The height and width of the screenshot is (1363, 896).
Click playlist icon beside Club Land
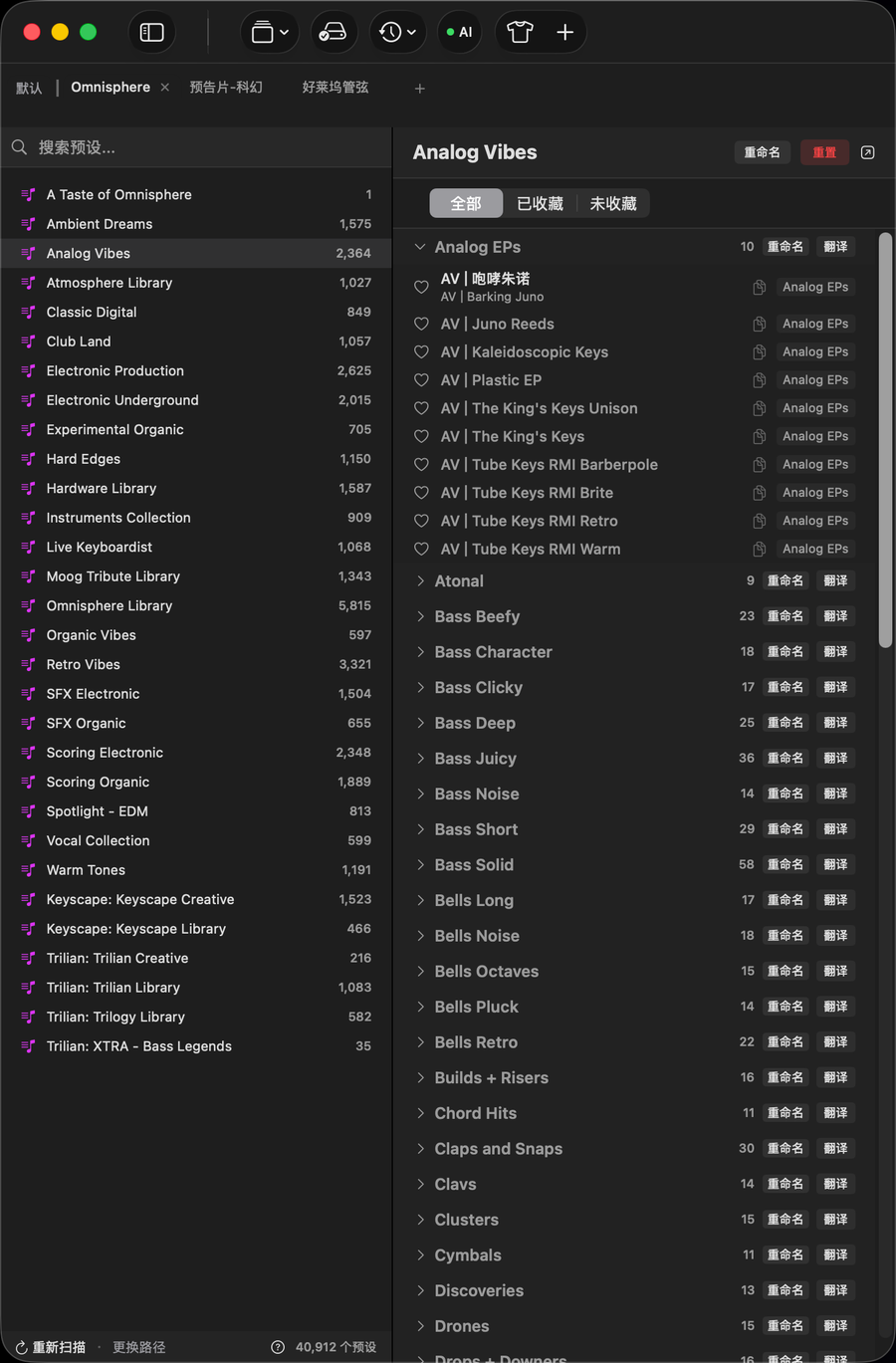point(28,341)
